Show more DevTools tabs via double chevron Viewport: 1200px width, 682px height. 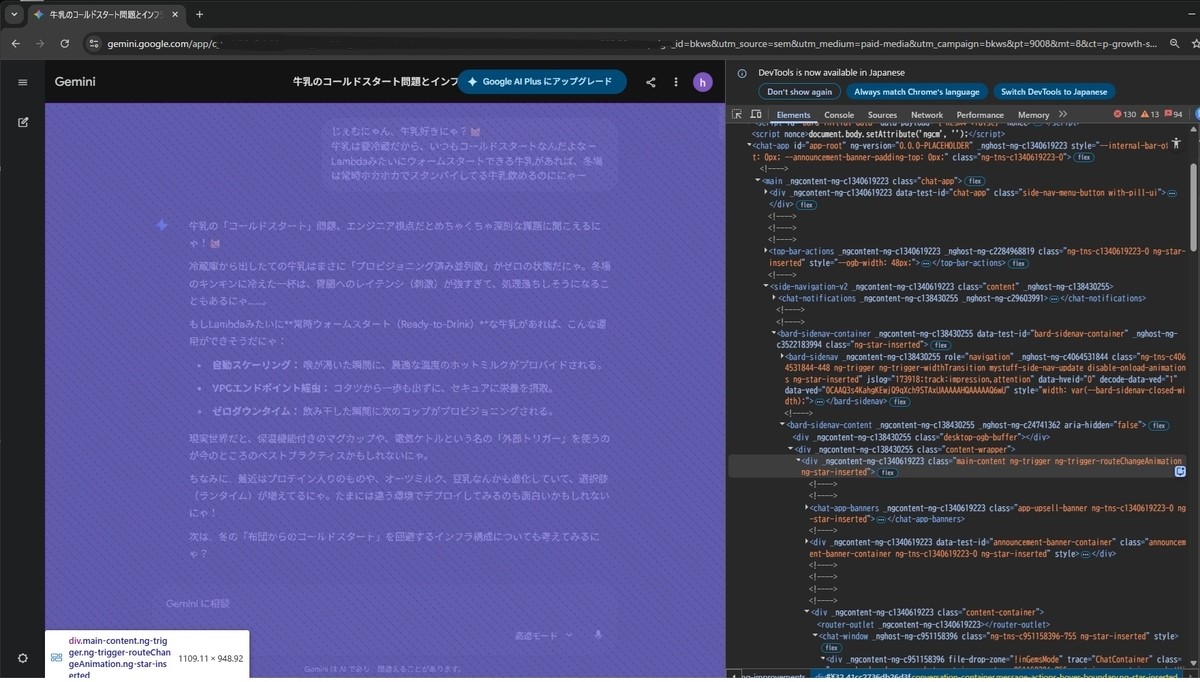1063,115
